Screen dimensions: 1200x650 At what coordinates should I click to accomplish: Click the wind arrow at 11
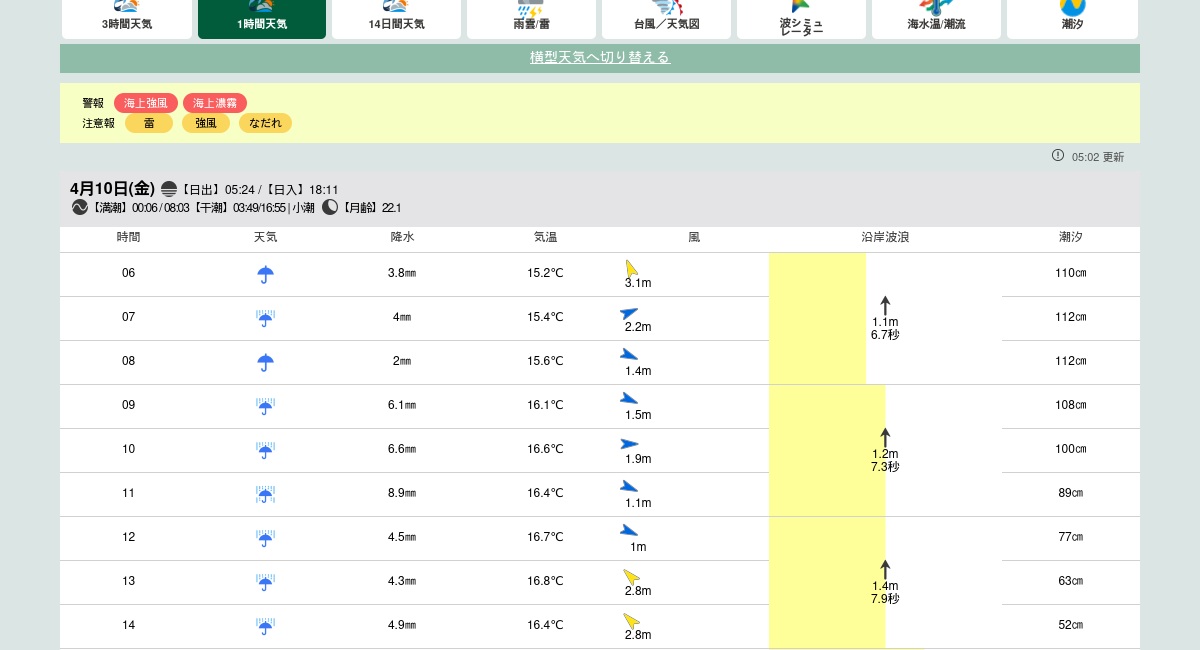click(629, 486)
